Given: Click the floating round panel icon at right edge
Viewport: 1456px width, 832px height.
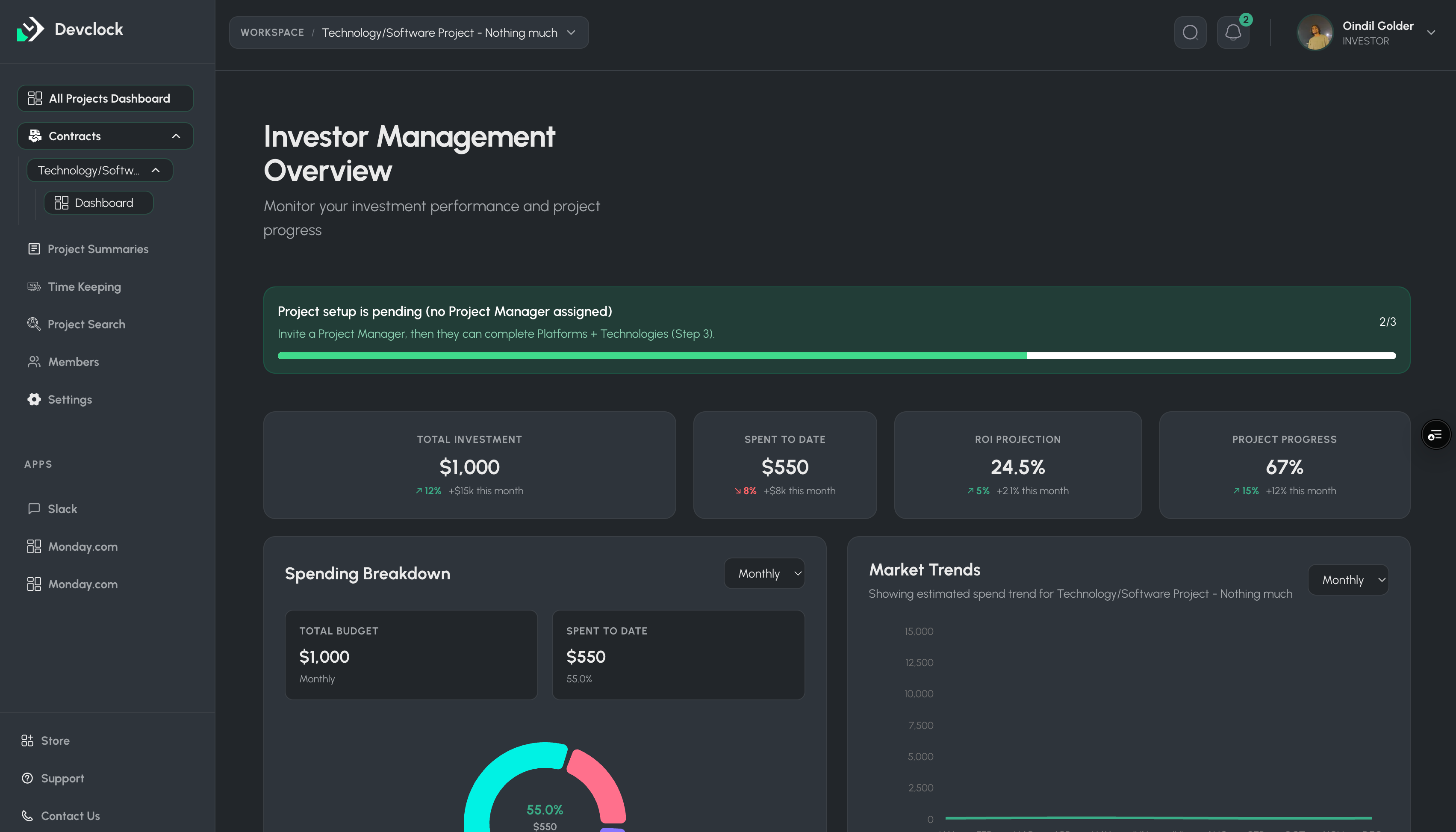Looking at the screenshot, I should coord(1435,435).
